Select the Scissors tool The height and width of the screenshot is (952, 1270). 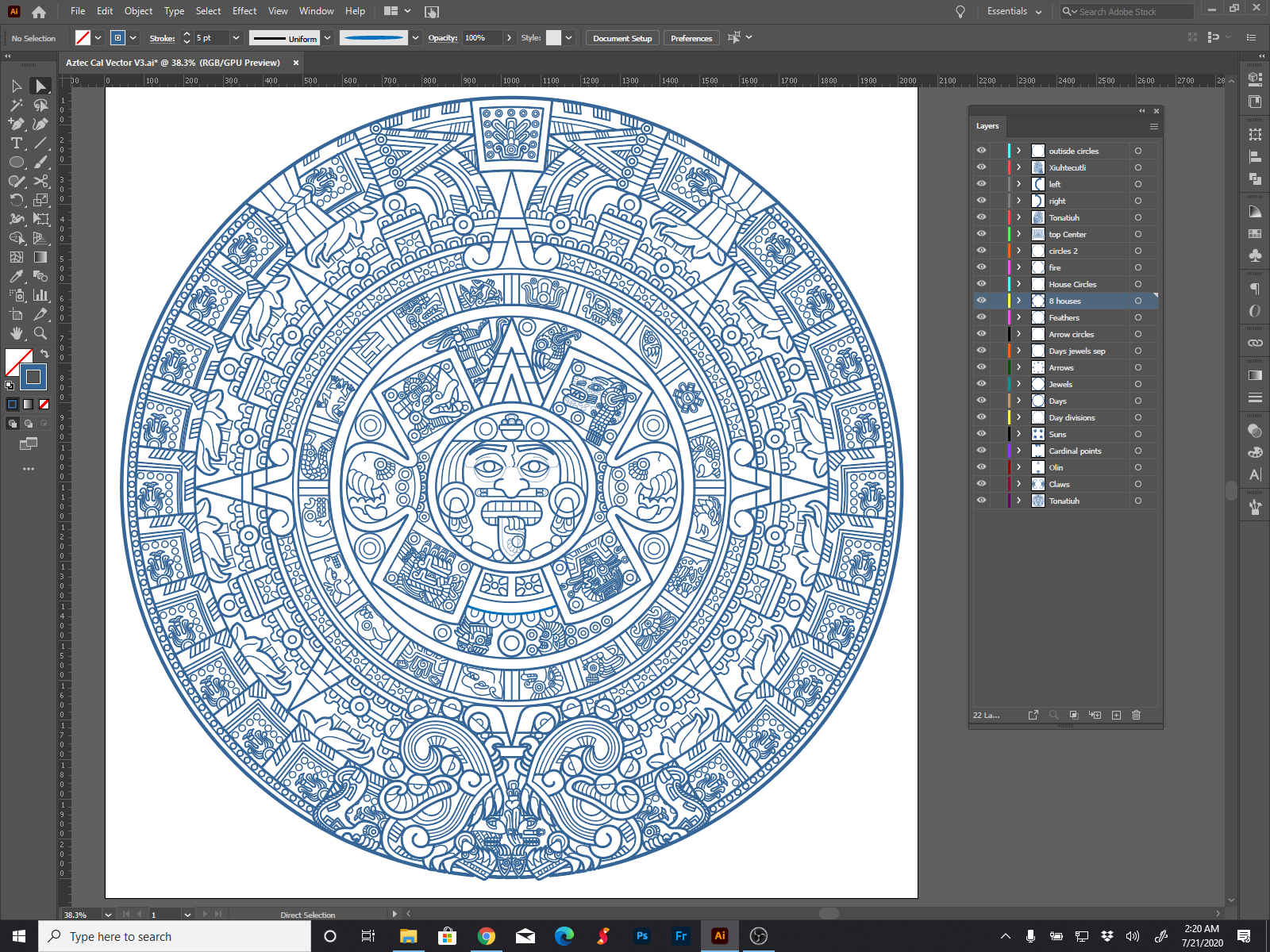tap(40, 181)
